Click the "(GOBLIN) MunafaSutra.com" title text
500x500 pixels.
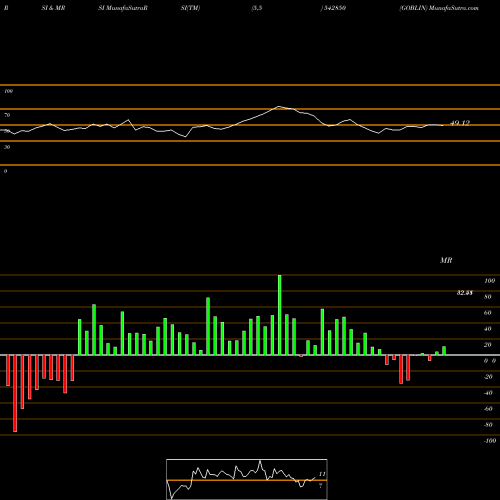point(439,8)
